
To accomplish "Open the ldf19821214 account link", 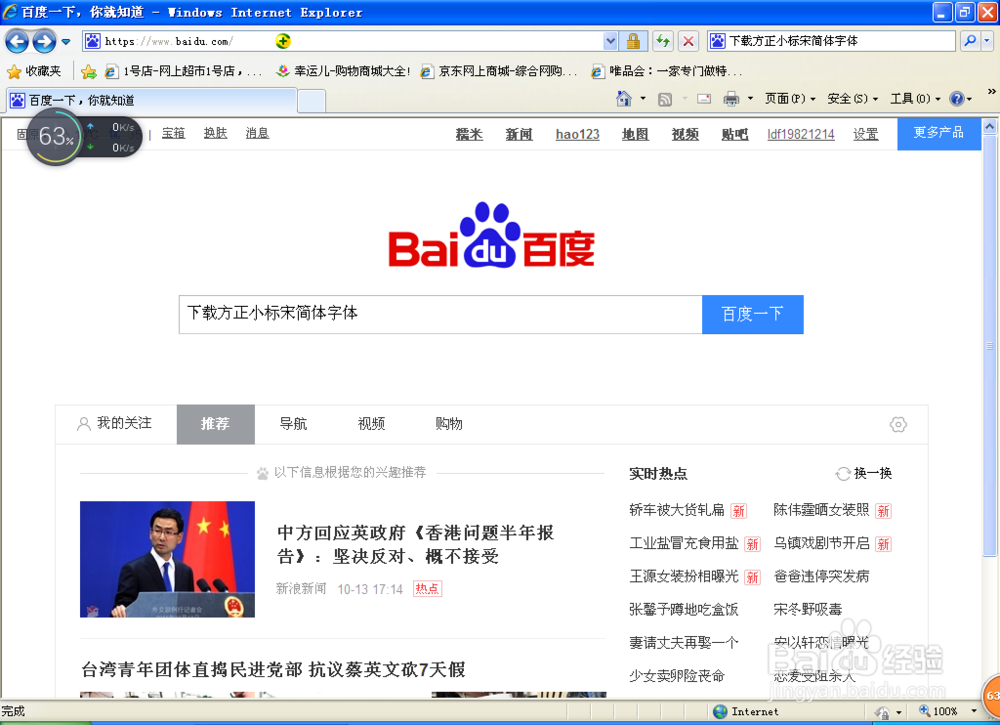I will click(800, 134).
